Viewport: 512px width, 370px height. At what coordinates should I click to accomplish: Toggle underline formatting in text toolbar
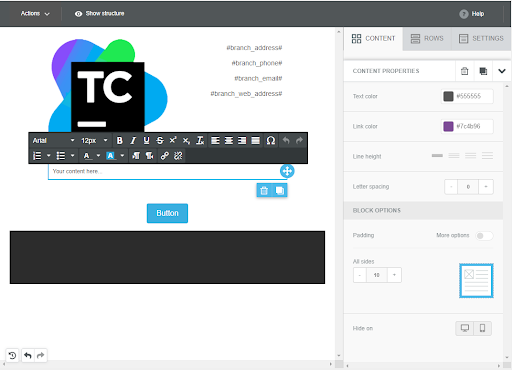pos(146,141)
